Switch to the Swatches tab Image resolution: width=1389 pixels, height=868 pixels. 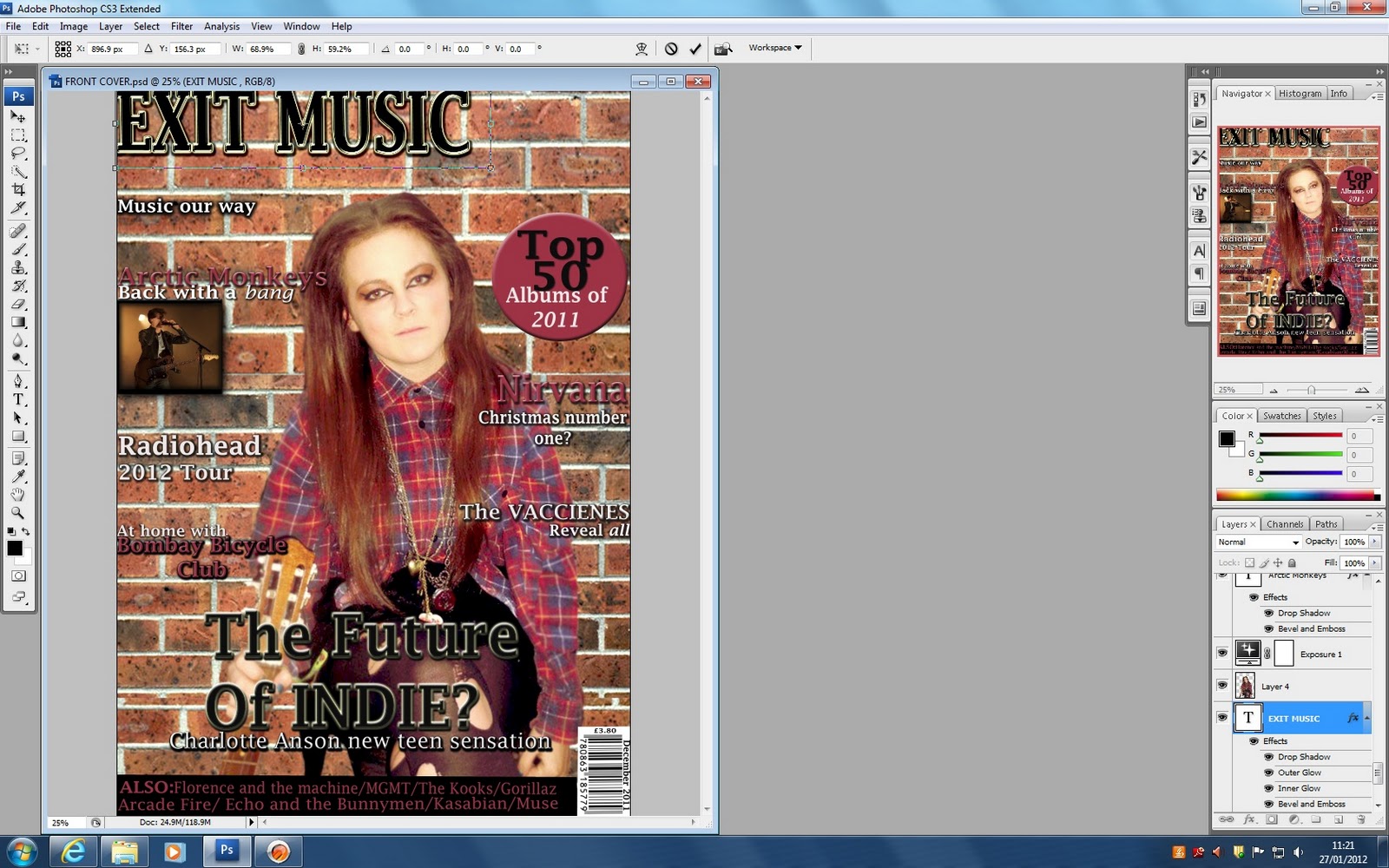[1281, 416]
